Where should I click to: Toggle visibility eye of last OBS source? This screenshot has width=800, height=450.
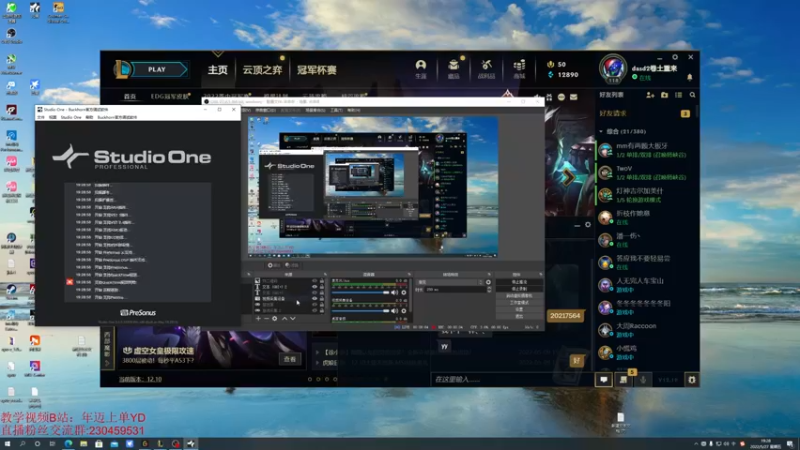click(x=314, y=310)
